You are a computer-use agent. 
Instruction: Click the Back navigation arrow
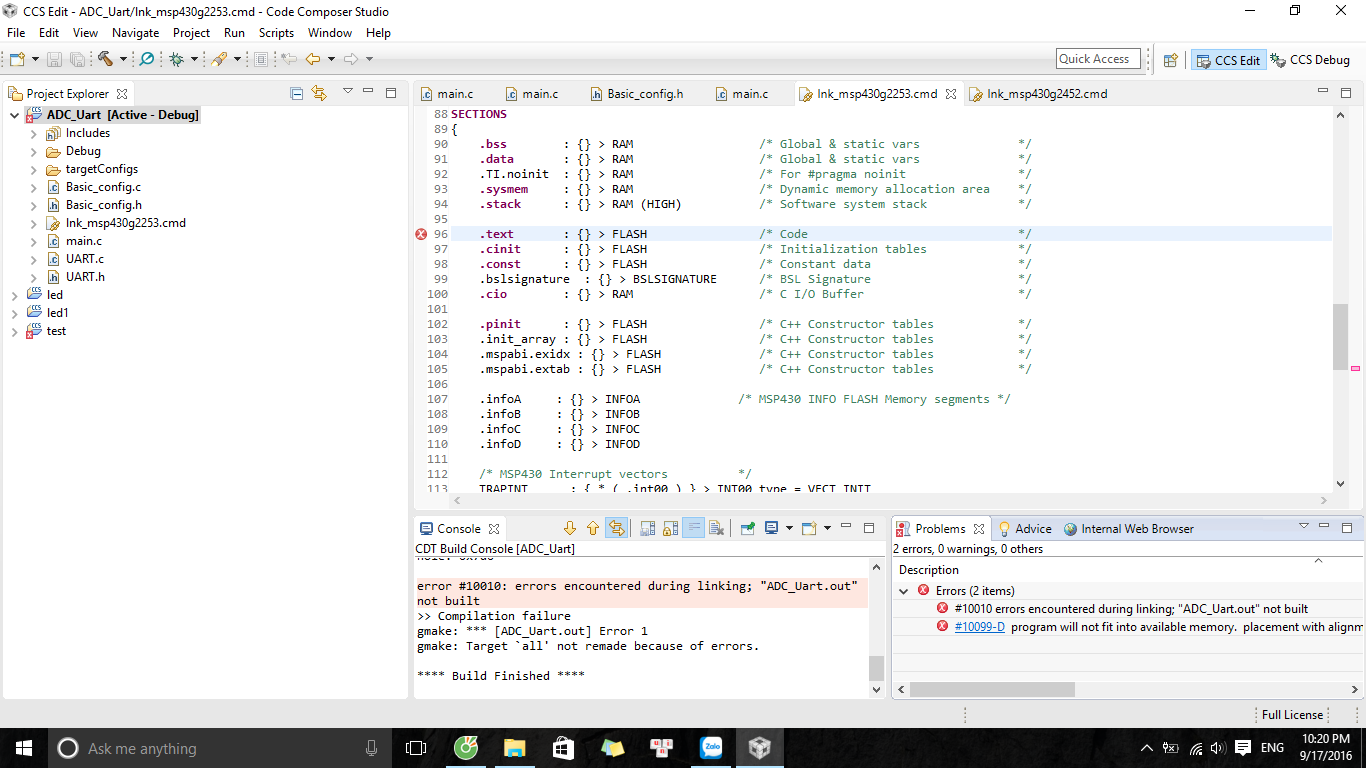[313, 59]
